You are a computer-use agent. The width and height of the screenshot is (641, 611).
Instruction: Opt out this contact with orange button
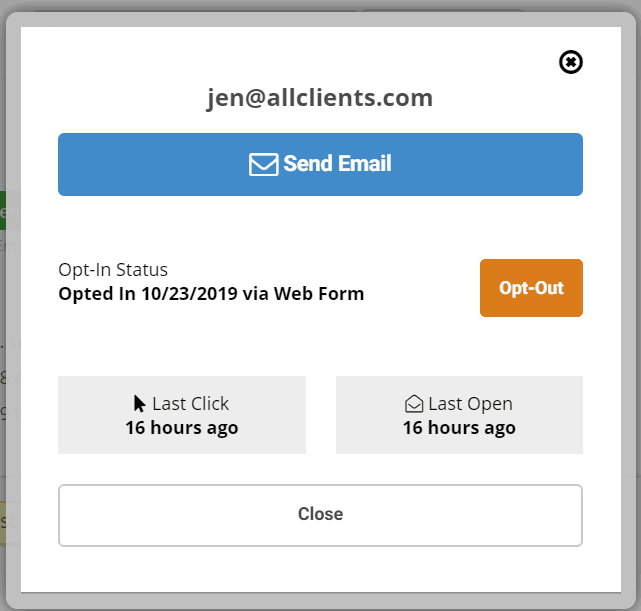point(531,288)
